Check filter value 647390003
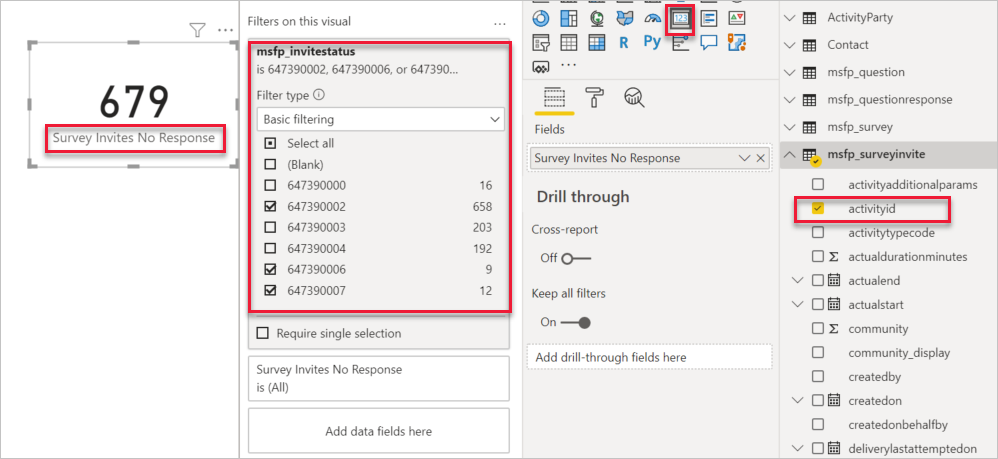This screenshot has width=998, height=459. point(271,227)
